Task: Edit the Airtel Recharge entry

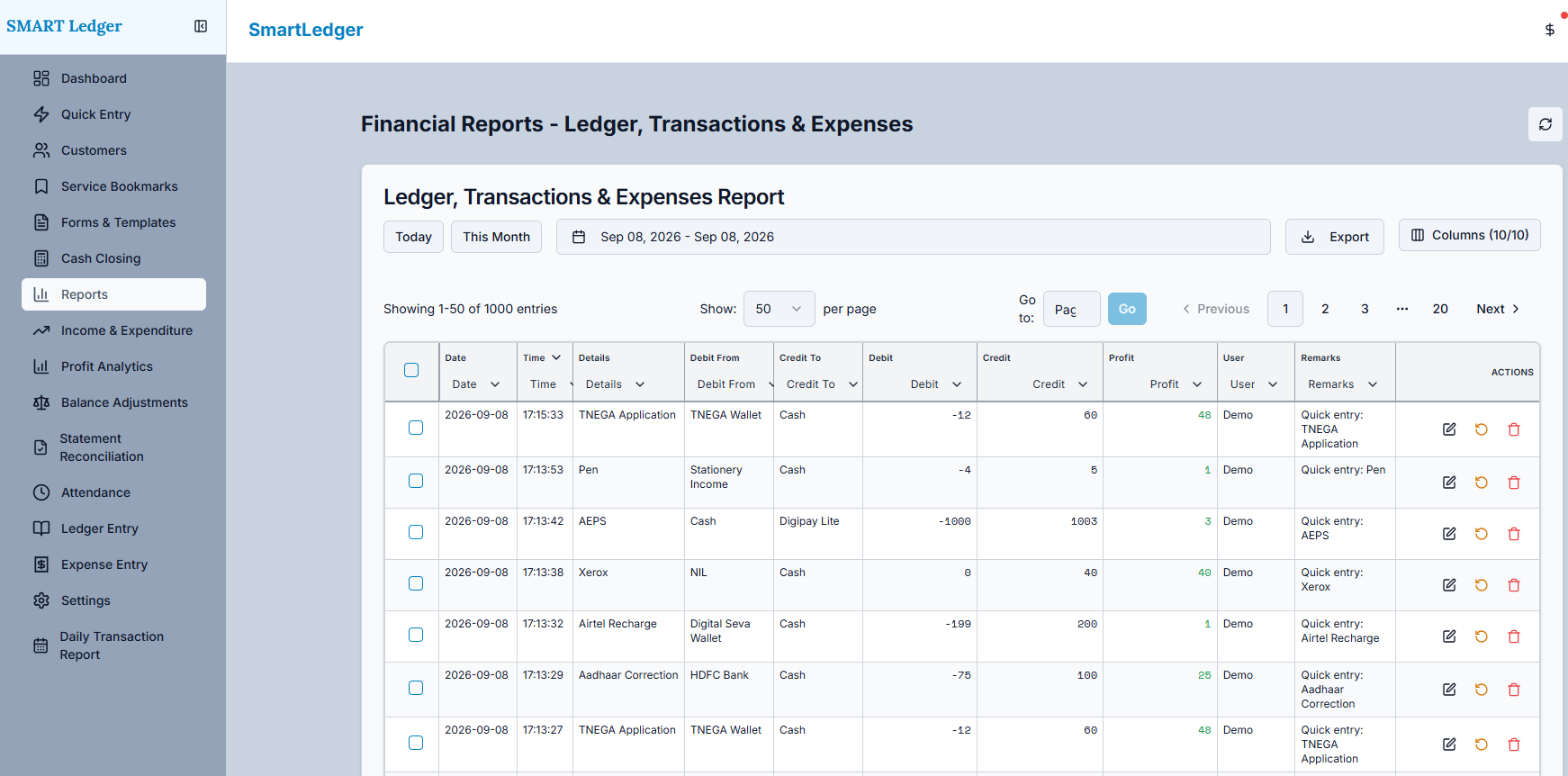Action: point(1449,636)
